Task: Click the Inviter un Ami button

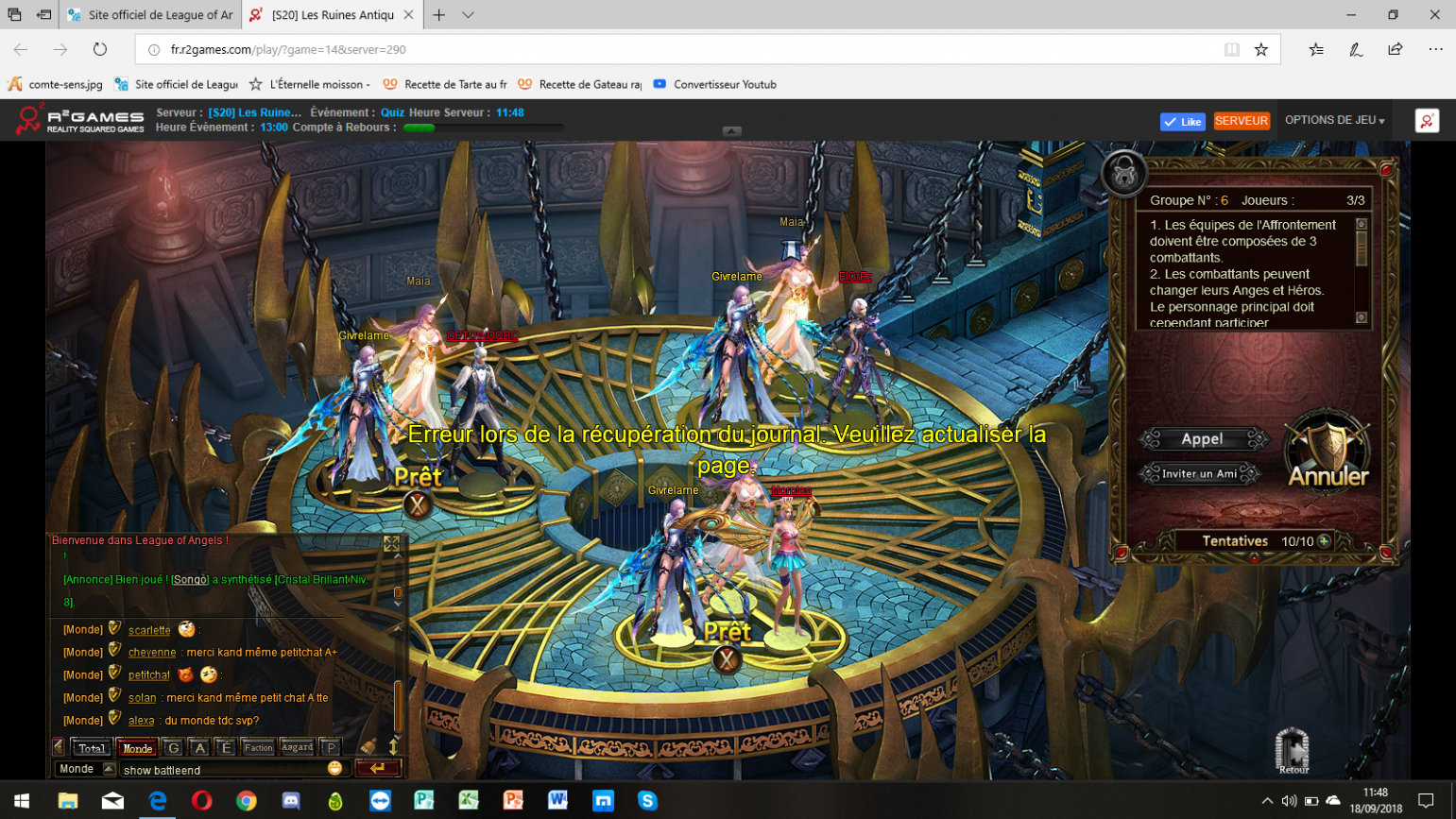Action: [1199, 474]
